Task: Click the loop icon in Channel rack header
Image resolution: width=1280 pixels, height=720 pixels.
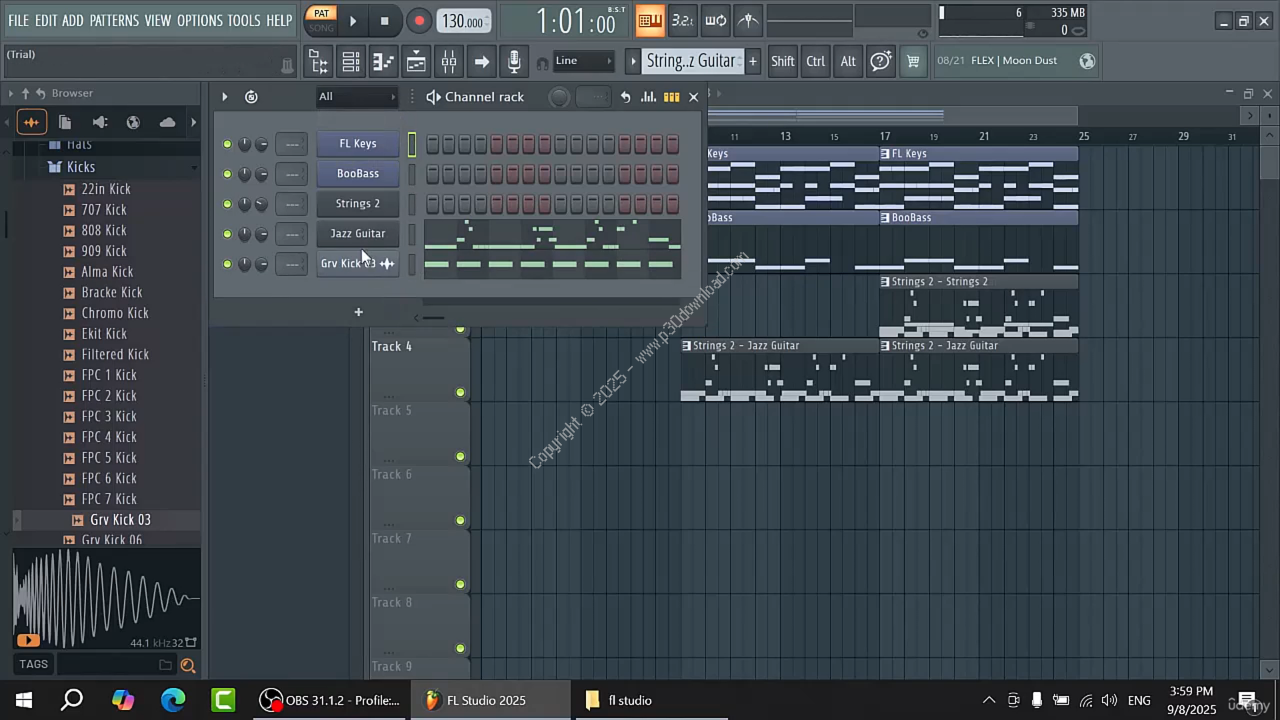Action: point(251,97)
